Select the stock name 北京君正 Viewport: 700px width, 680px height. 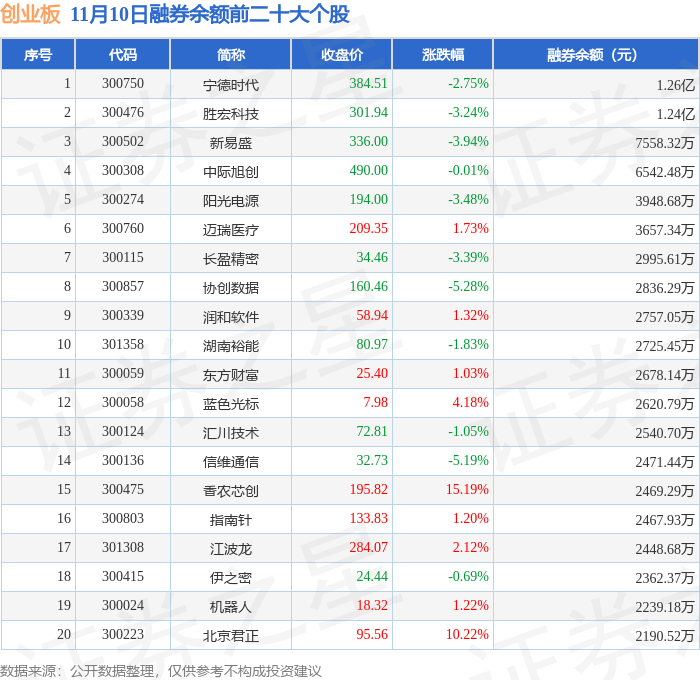[231, 636]
